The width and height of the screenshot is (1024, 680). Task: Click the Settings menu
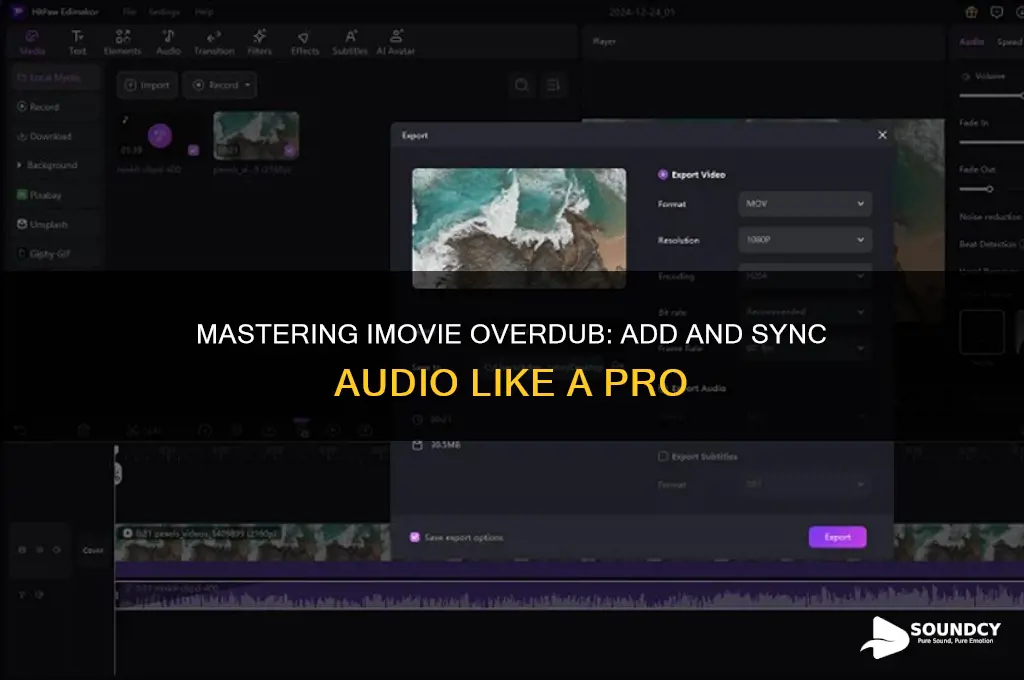tap(164, 12)
